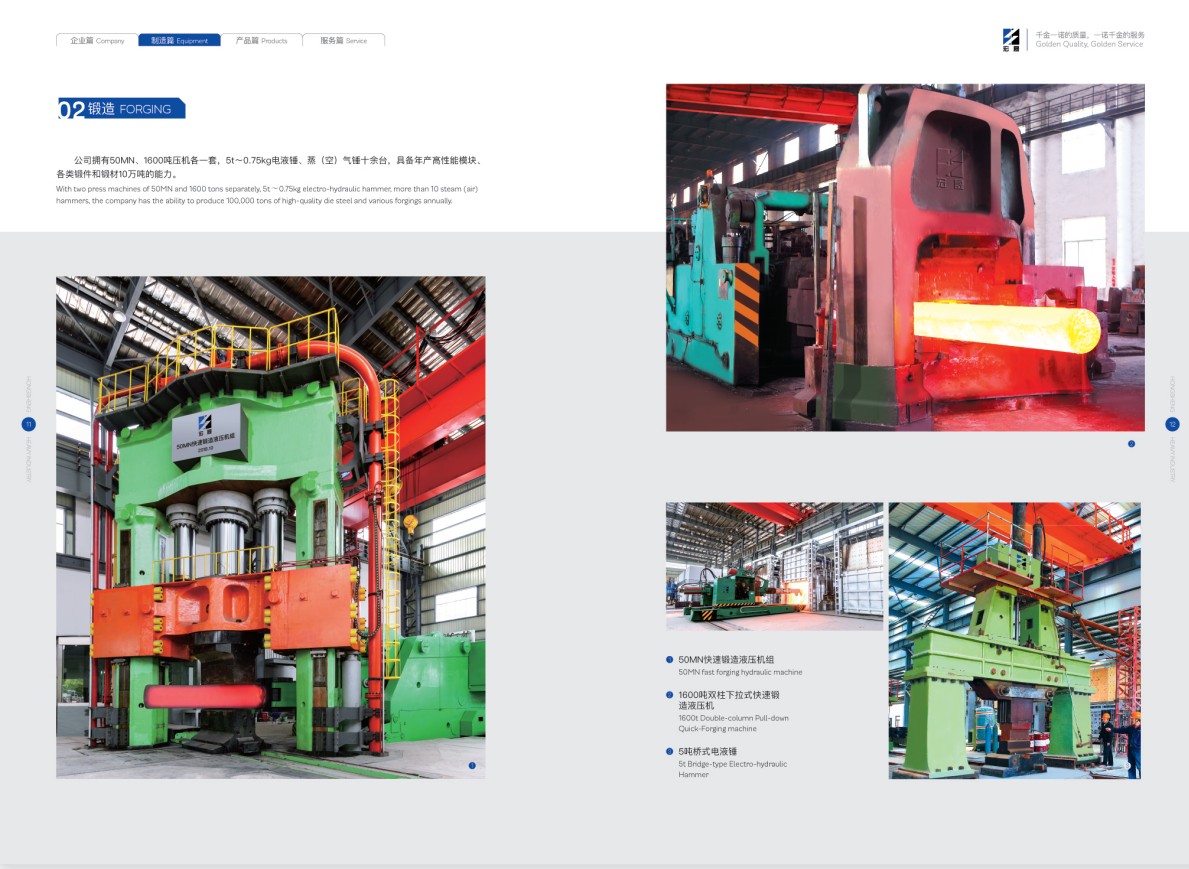Click the blue dot under the glowing ingot photo
Viewport: 1189px width, 869px height.
(1131, 444)
